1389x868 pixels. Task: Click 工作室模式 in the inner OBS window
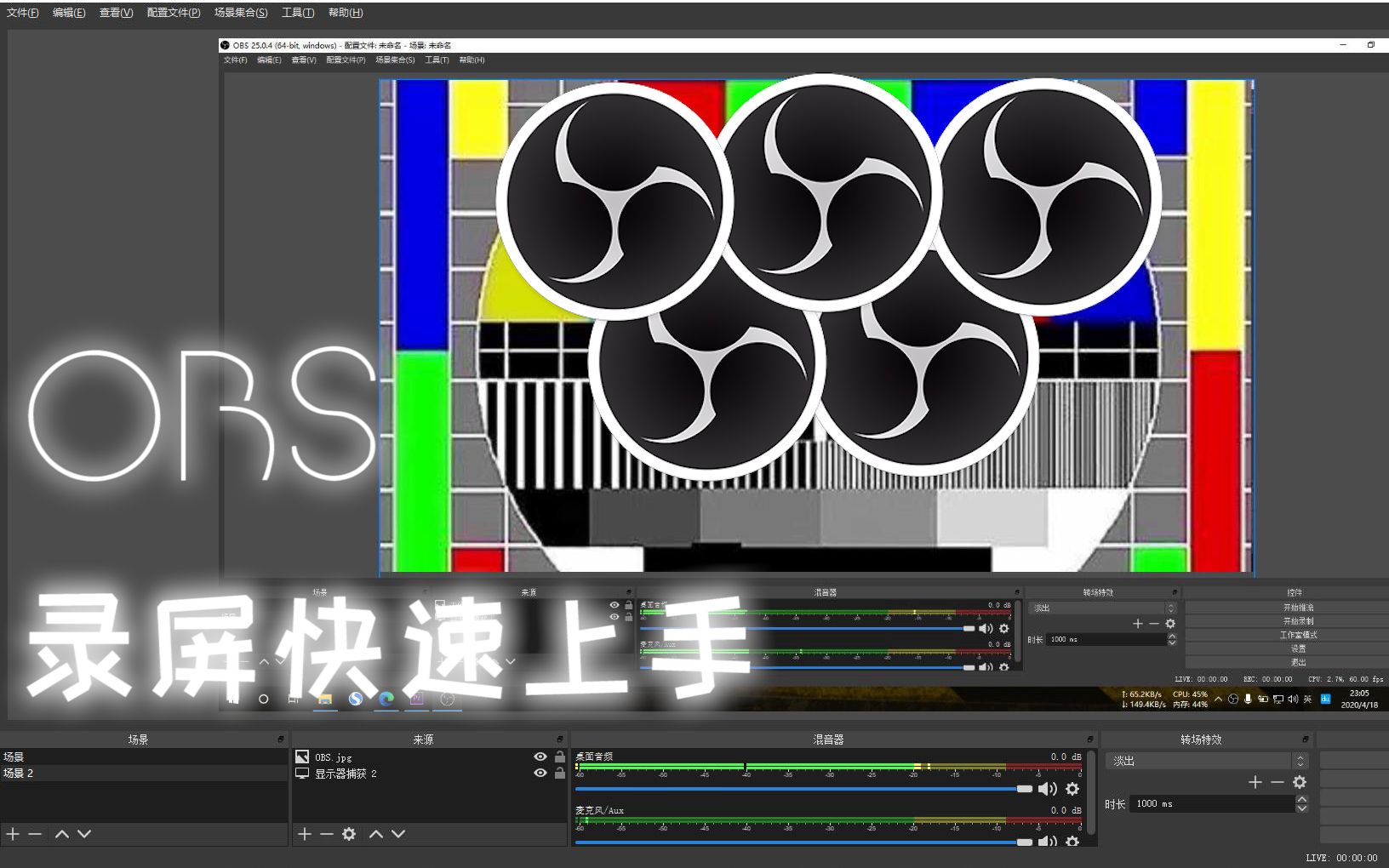pos(1298,635)
